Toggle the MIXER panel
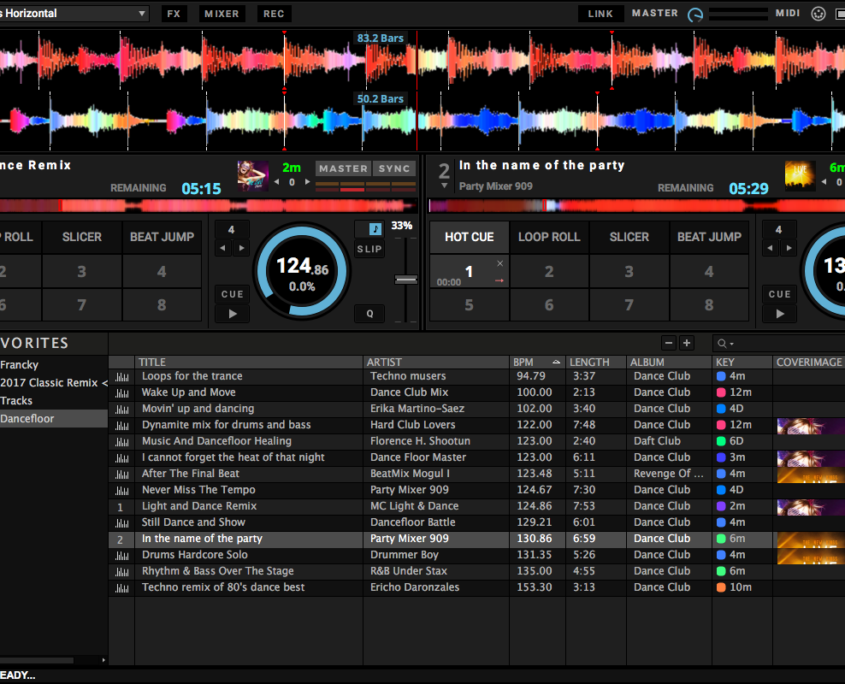The width and height of the screenshot is (845, 684). pyautogui.click(x=221, y=13)
